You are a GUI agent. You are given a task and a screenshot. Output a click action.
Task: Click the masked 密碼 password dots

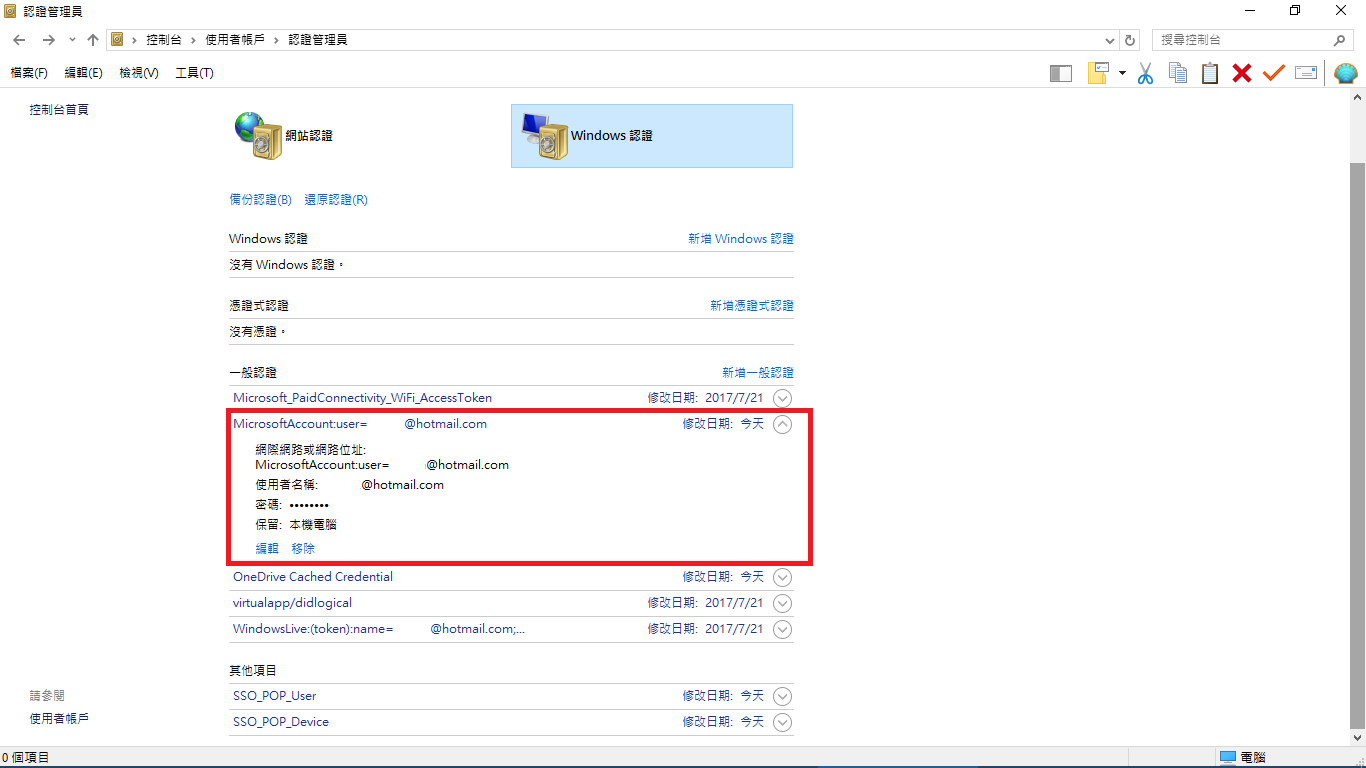[309, 505]
